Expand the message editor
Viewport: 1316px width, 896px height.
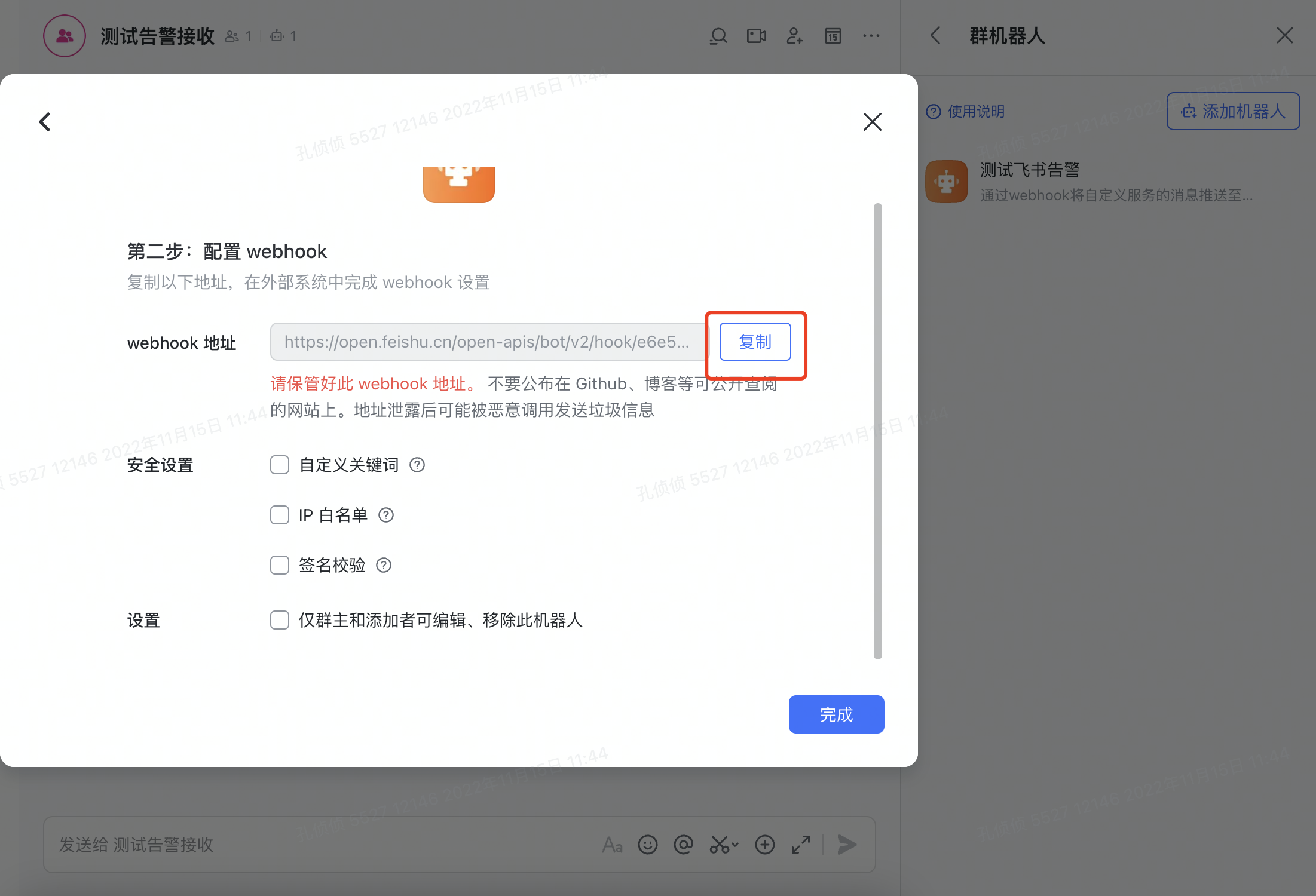tap(801, 845)
